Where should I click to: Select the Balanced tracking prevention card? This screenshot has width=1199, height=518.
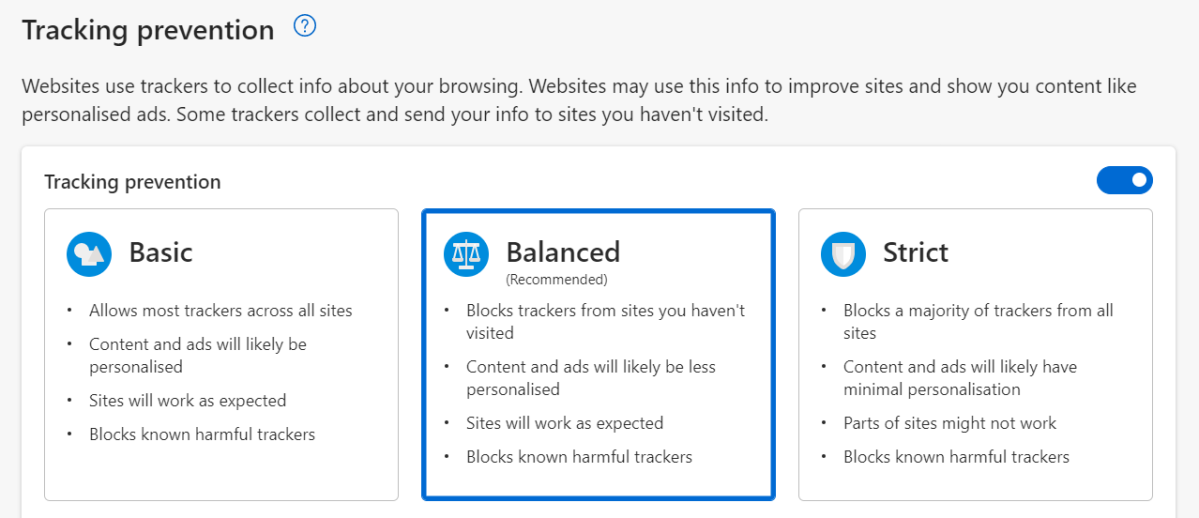tap(598, 354)
